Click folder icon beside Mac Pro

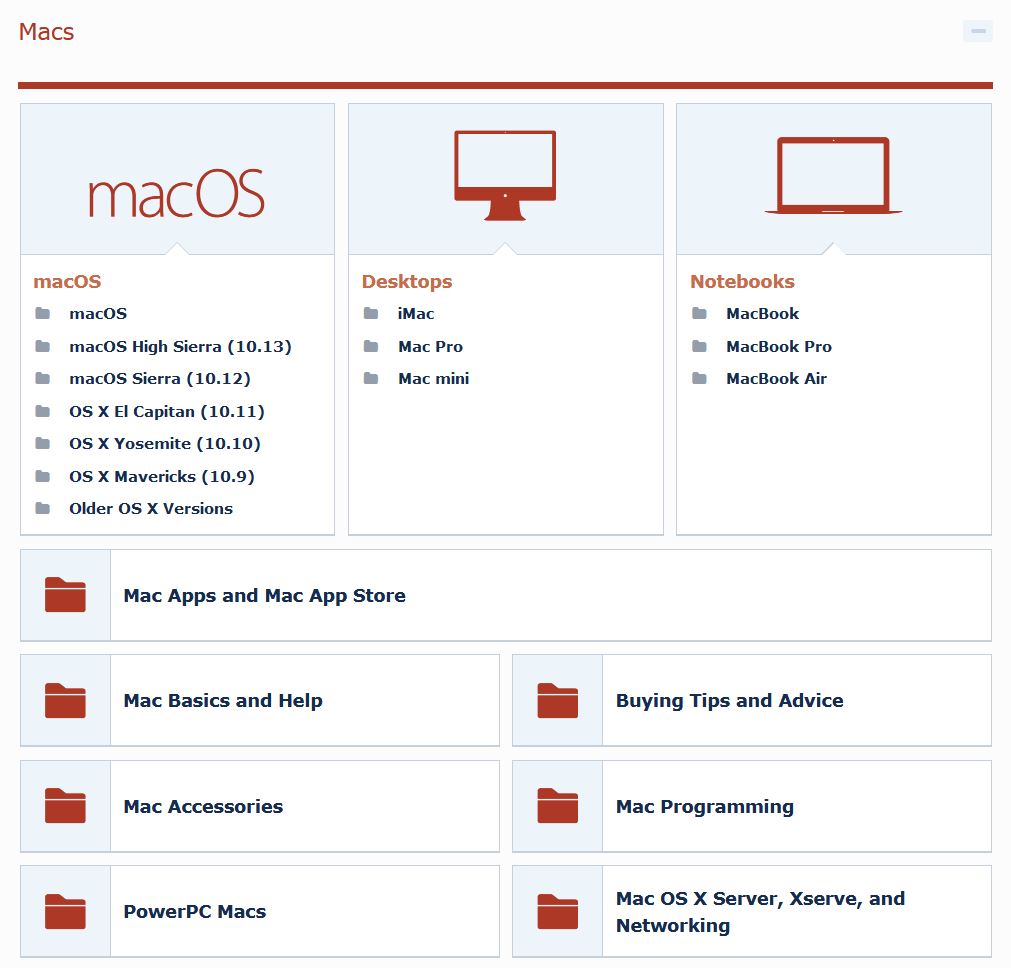371,346
